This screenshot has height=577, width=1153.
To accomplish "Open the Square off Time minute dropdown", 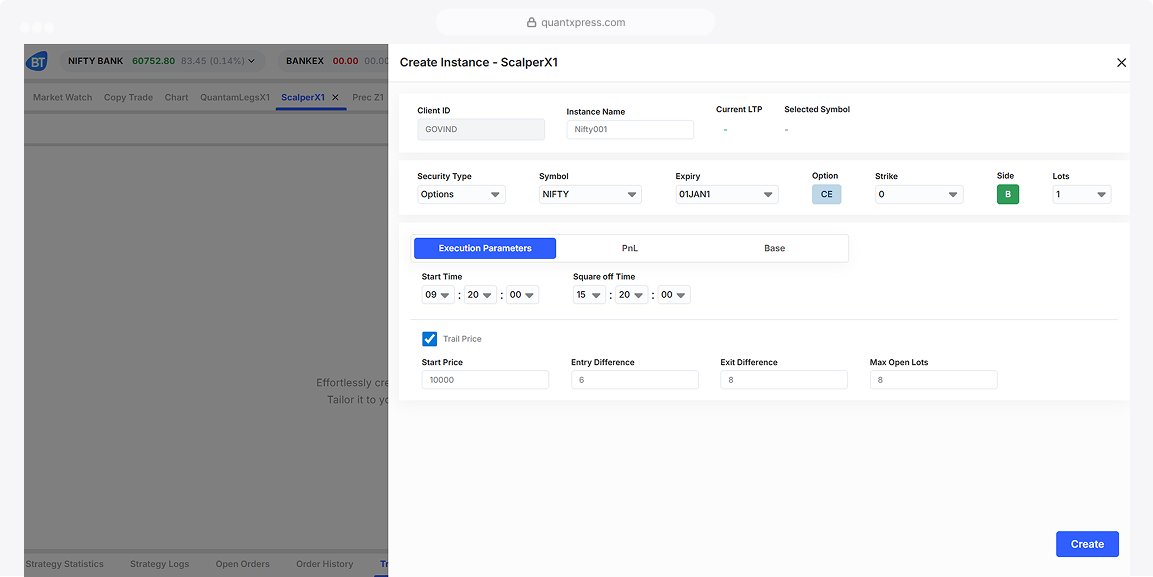I will click(632, 295).
